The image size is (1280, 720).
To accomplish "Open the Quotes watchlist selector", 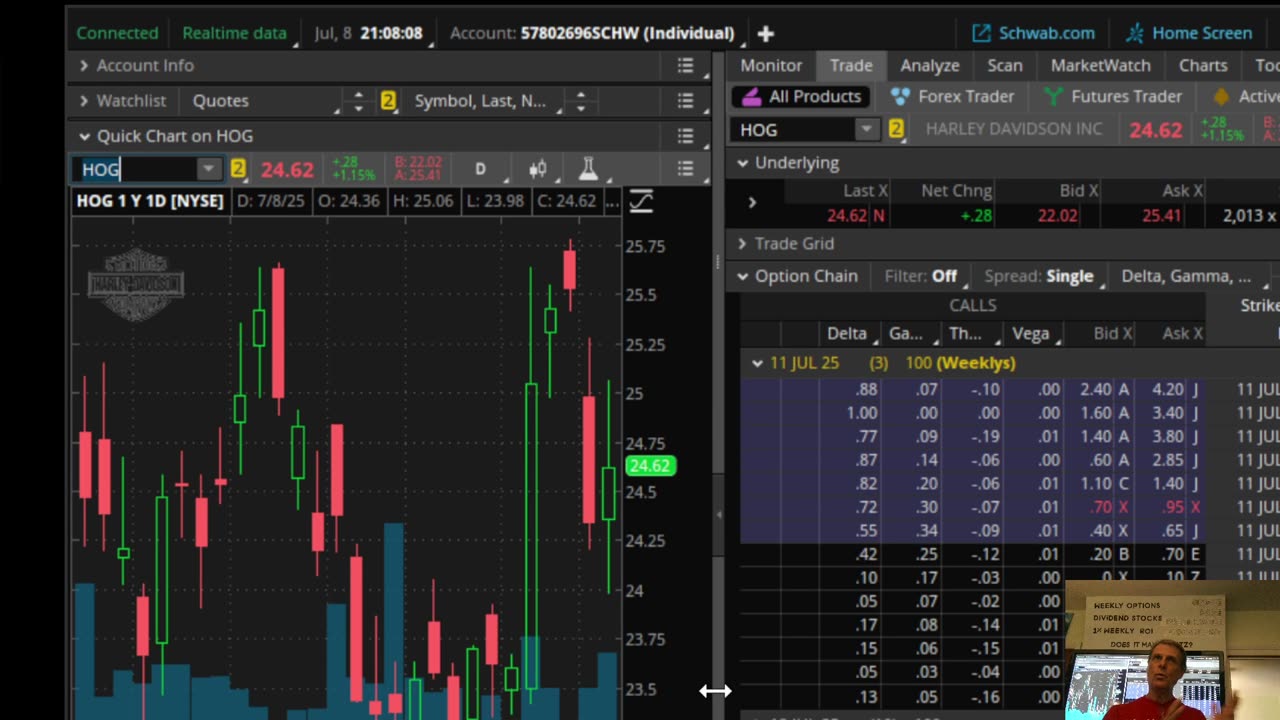I will click(x=264, y=101).
